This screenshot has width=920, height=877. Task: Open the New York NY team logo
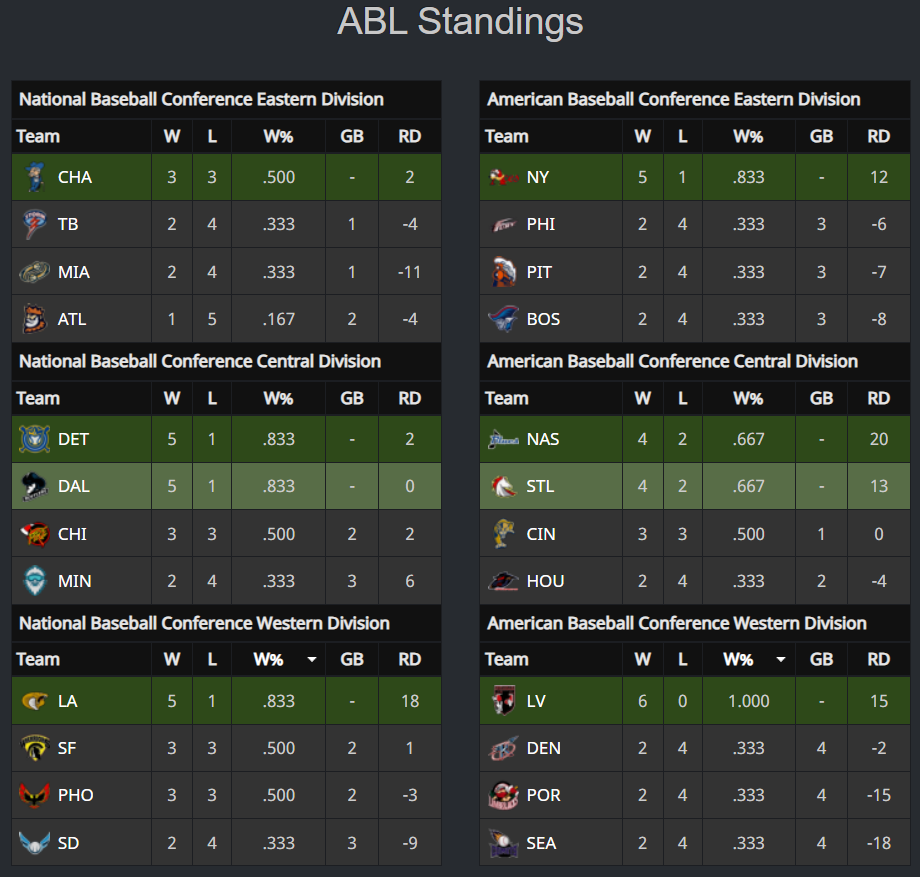tap(503, 177)
